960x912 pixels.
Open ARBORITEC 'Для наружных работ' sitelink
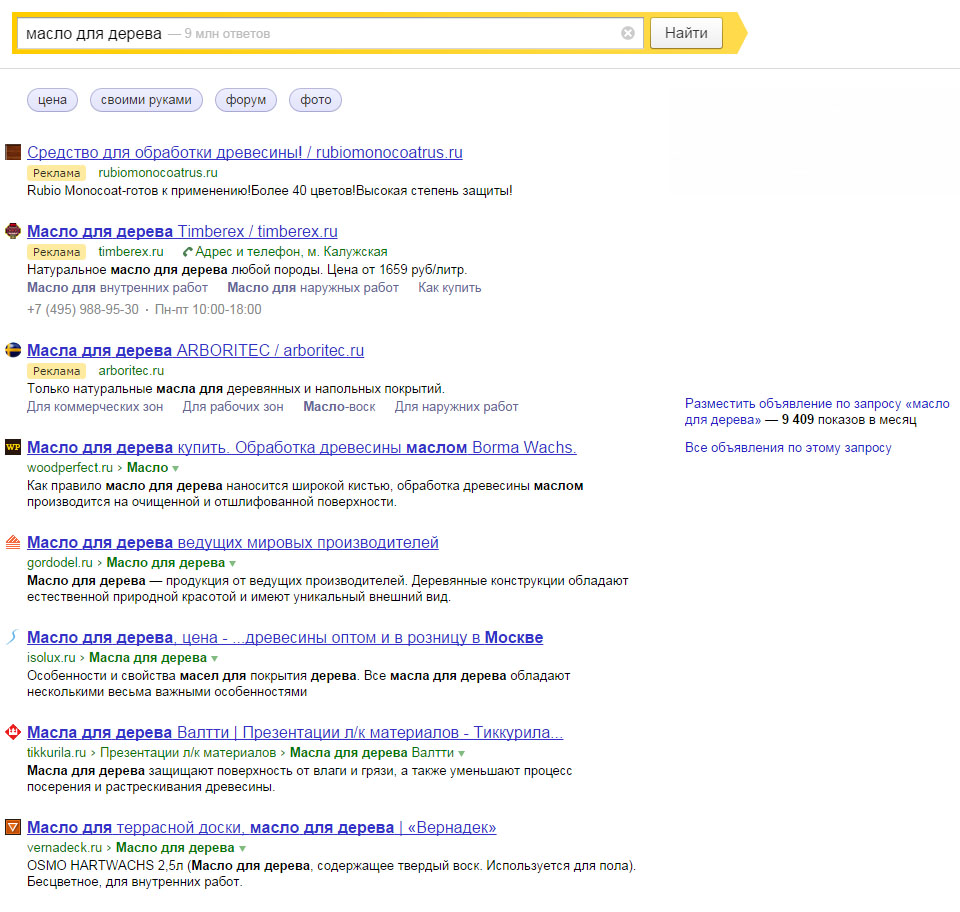[457, 406]
